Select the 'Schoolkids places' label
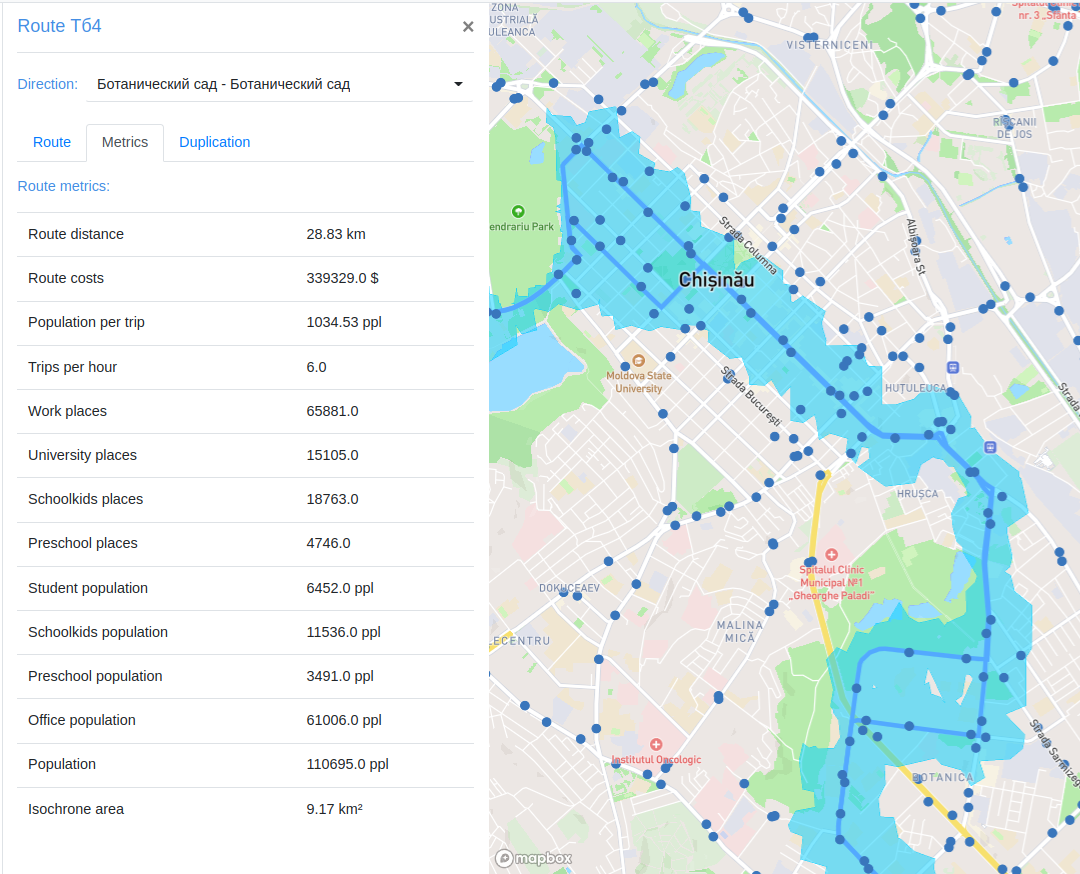Screen dimensions: 1080x874 pyautogui.click(x=85, y=499)
